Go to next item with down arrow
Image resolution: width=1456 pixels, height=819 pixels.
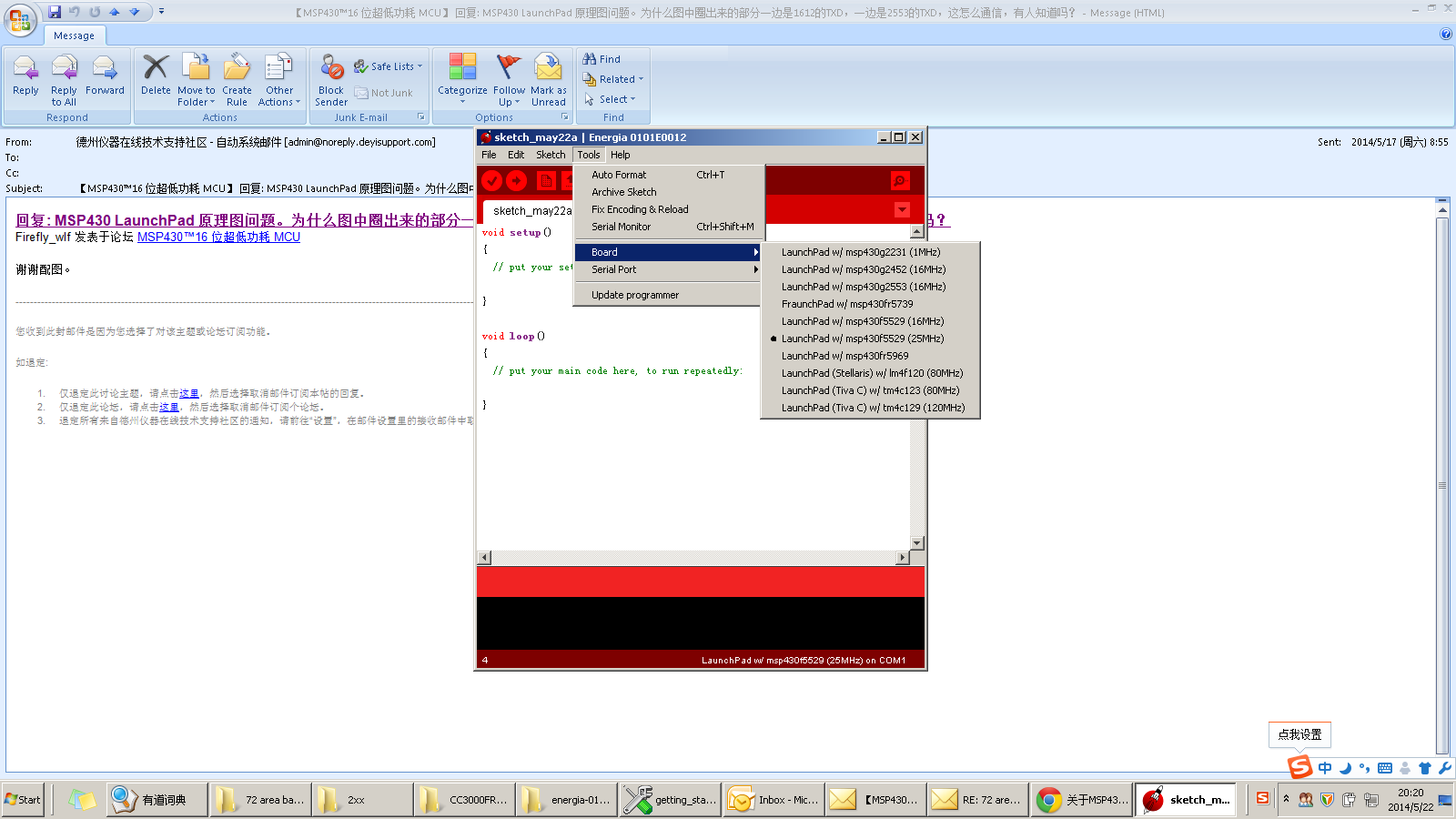click(135, 12)
